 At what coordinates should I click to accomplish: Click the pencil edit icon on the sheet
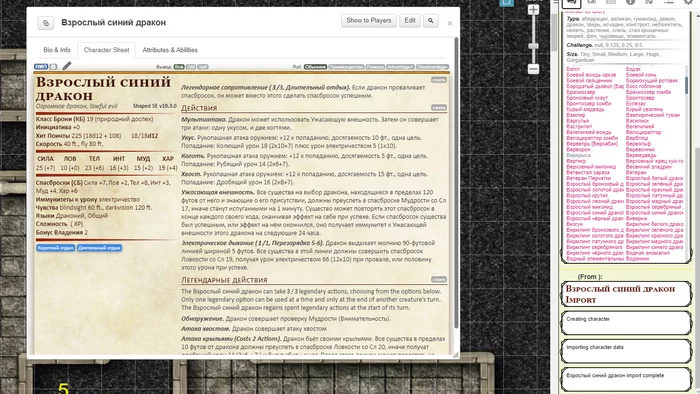pos(67,66)
